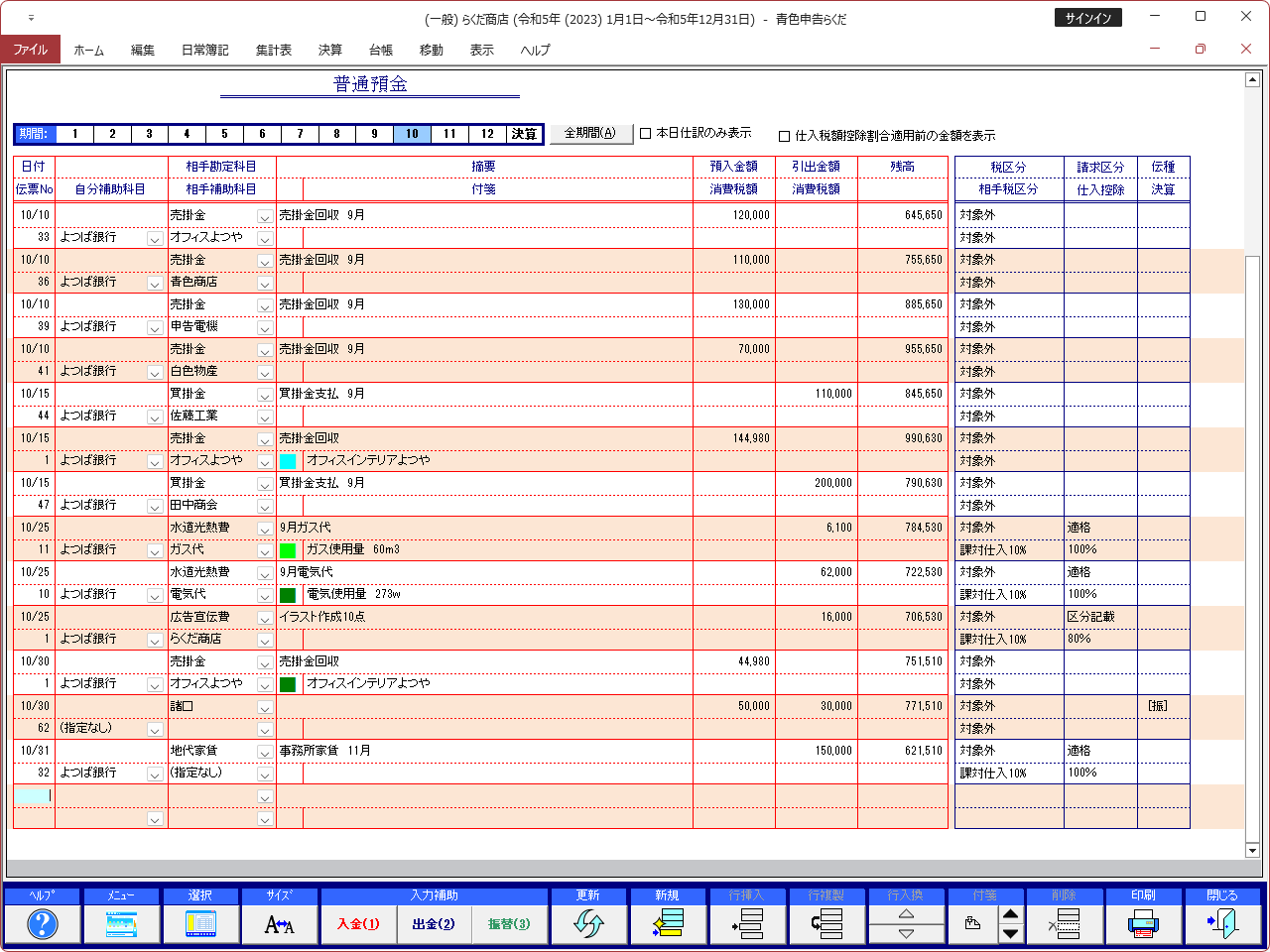Click the 事務所家賃 11月 description cell
Image resolution: width=1270 pixels, height=952 pixels.
[x=484, y=751]
